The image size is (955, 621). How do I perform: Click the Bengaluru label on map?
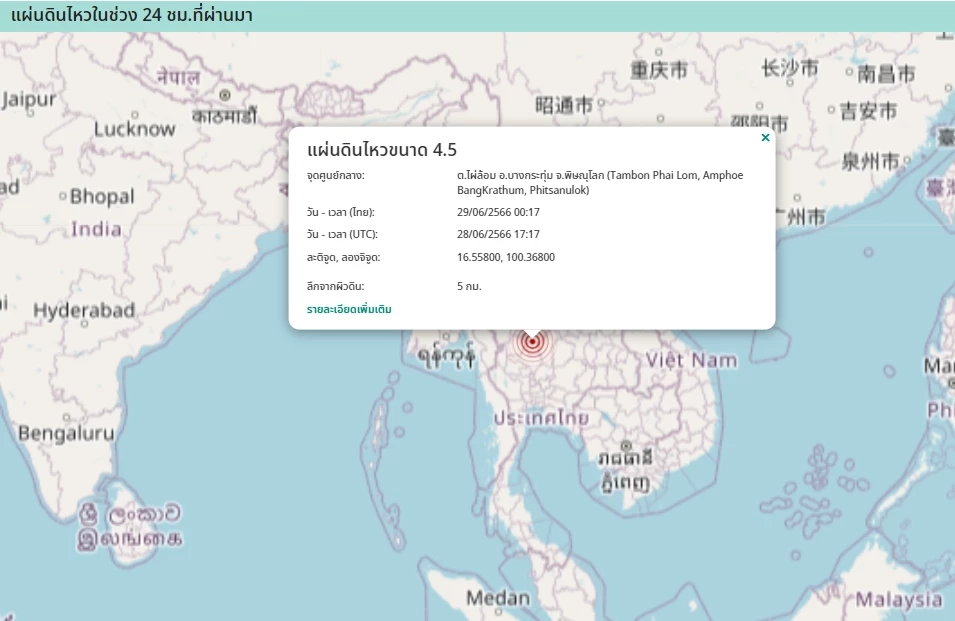[x=66, y=434]
